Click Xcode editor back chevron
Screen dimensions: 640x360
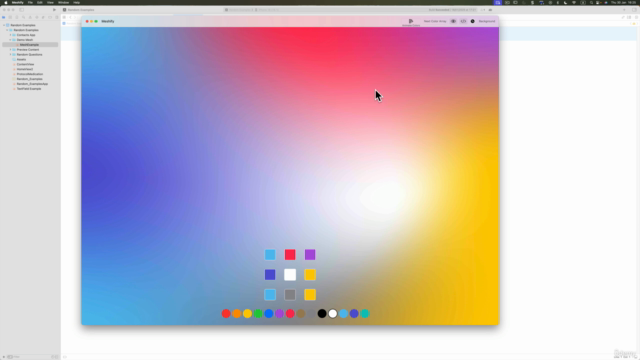pyautogui.click(x=70, y=17)
